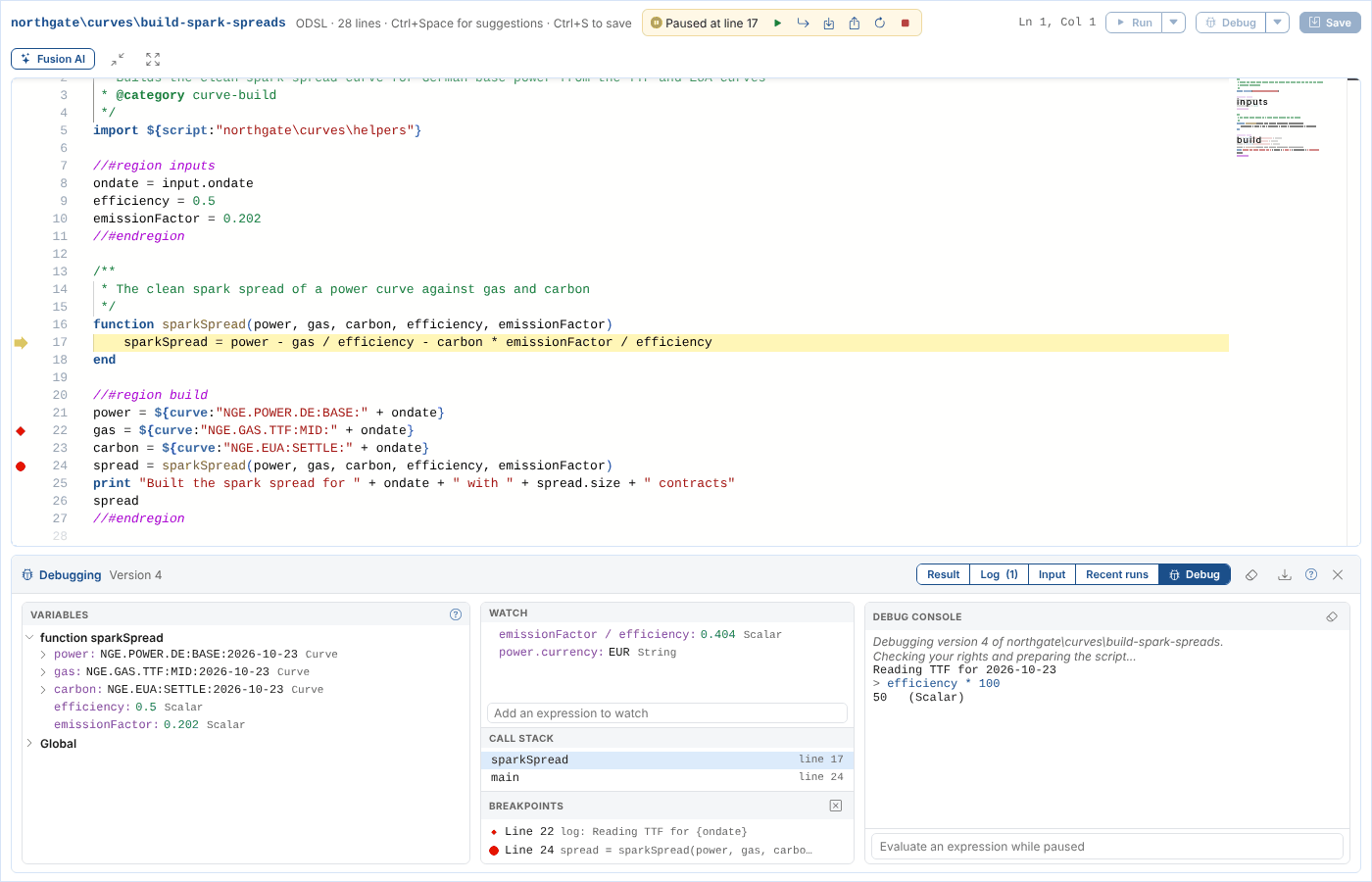
Task: Step into the function call
Action: (x=829, y=23)
